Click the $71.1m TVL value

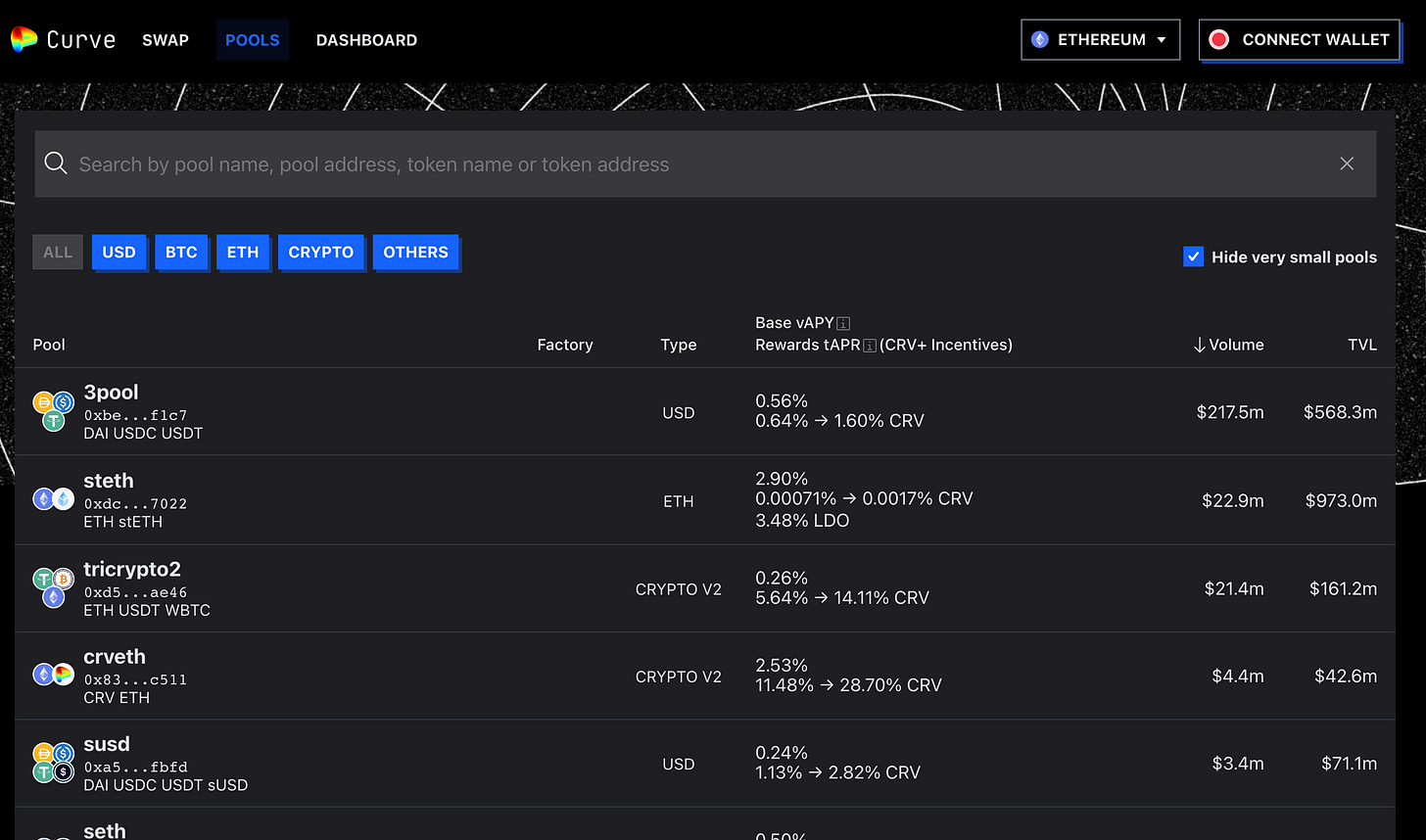1347,763
